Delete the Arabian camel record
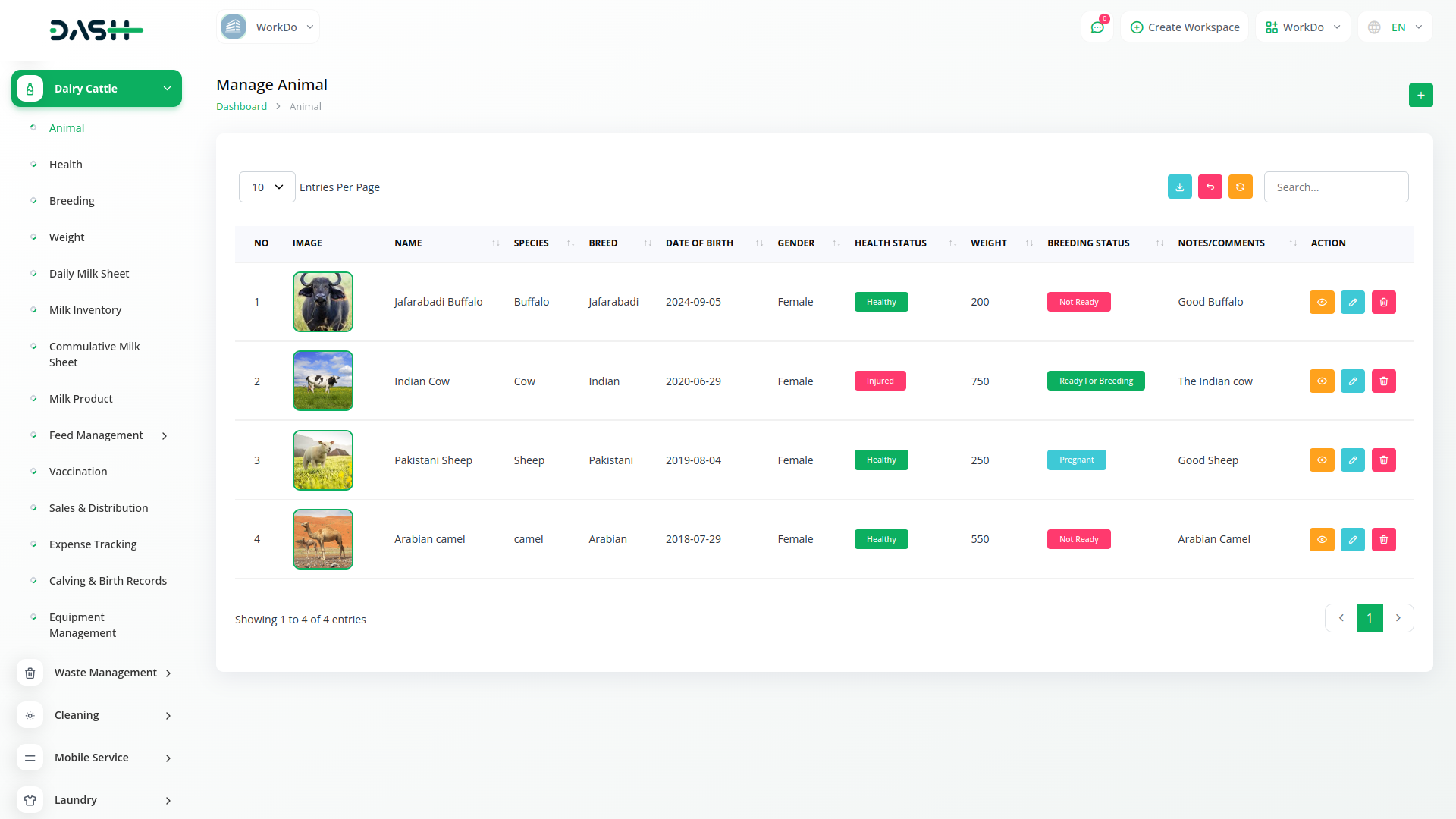The height and width of the screenshot is (819, 1456). click(1383, 540)
